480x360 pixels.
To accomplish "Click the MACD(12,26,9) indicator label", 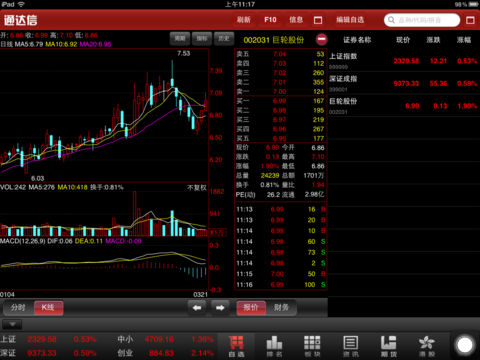I will (23, 241).
